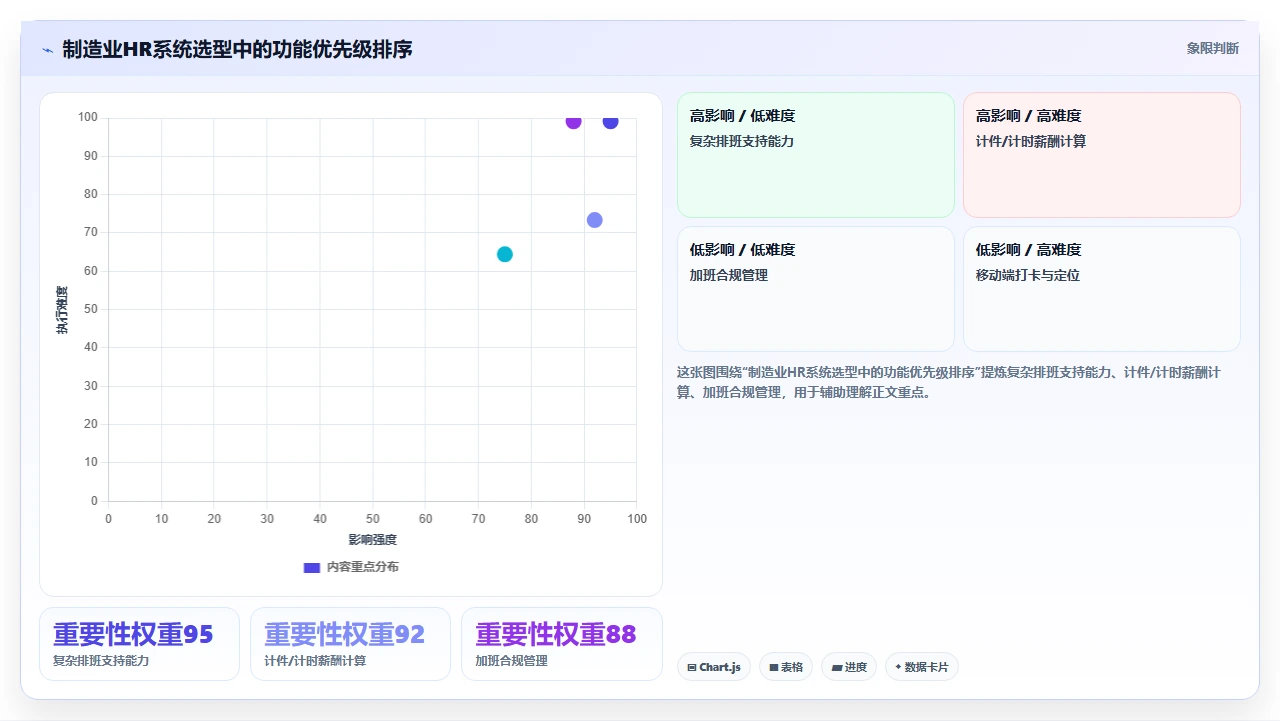1280x721 pixels.
Task: Click the summary paragraph starting 这张图围绕
Action: tap(948, 382)
